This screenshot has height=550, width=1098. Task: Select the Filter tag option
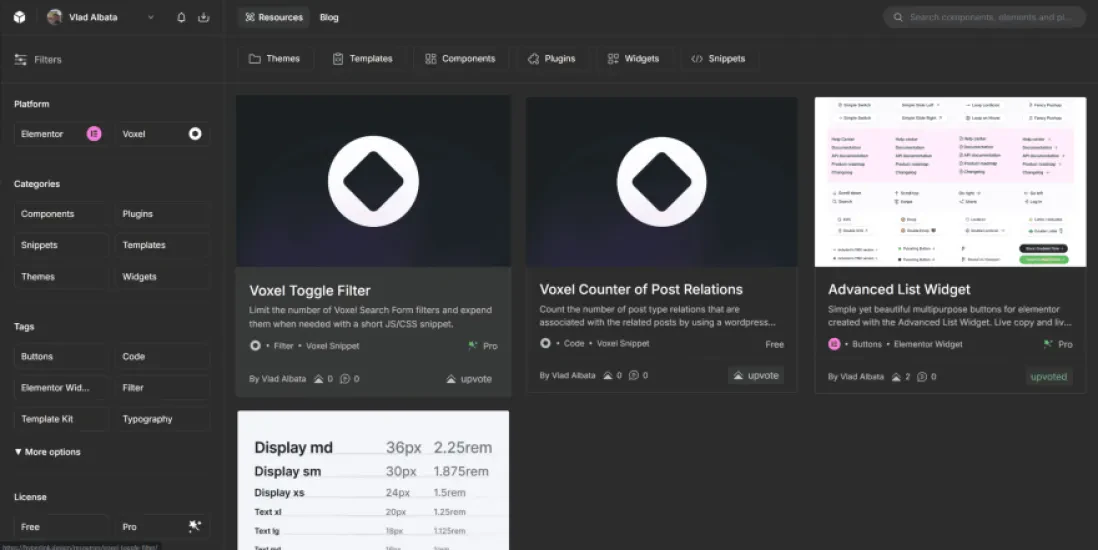[x=162, y=387]
